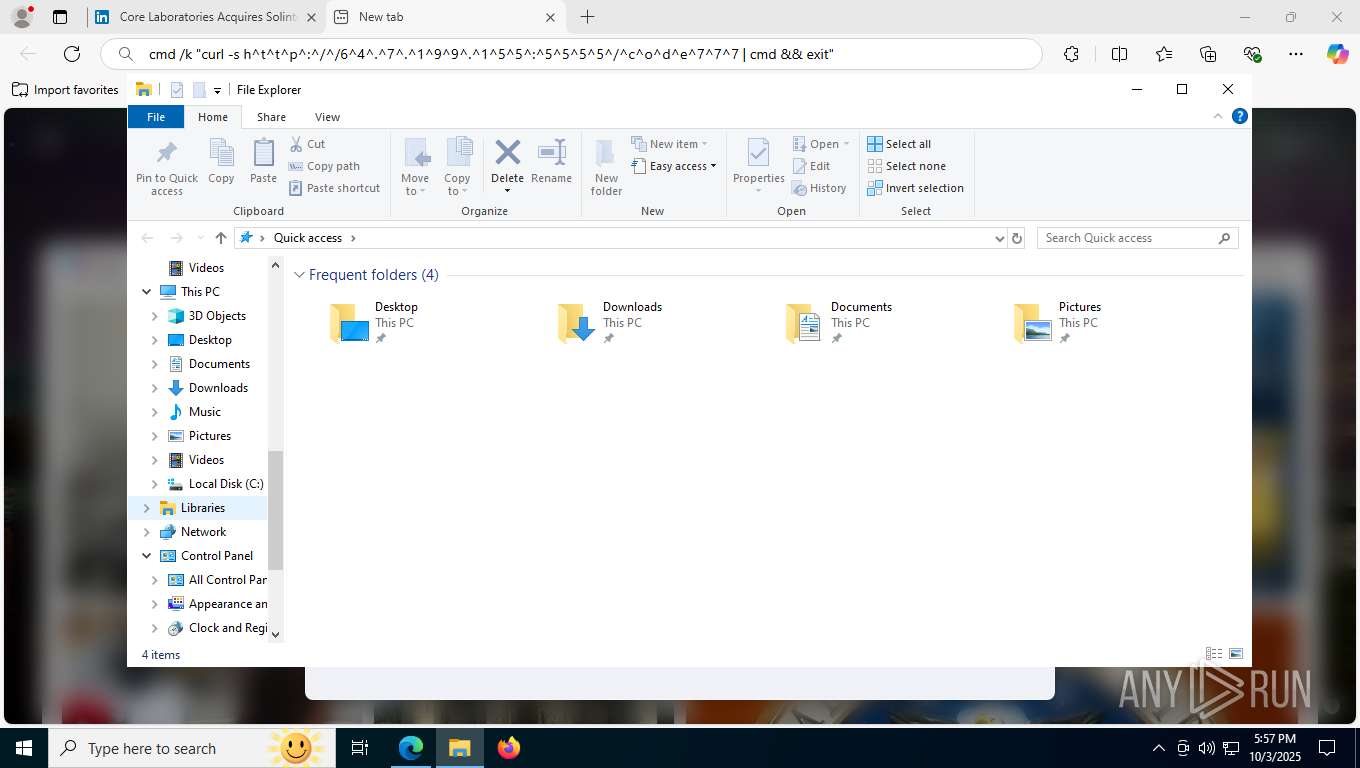This screenshot has height=768, width=1360.
Task: Open the File tab
Action: [x=156, y=117]
